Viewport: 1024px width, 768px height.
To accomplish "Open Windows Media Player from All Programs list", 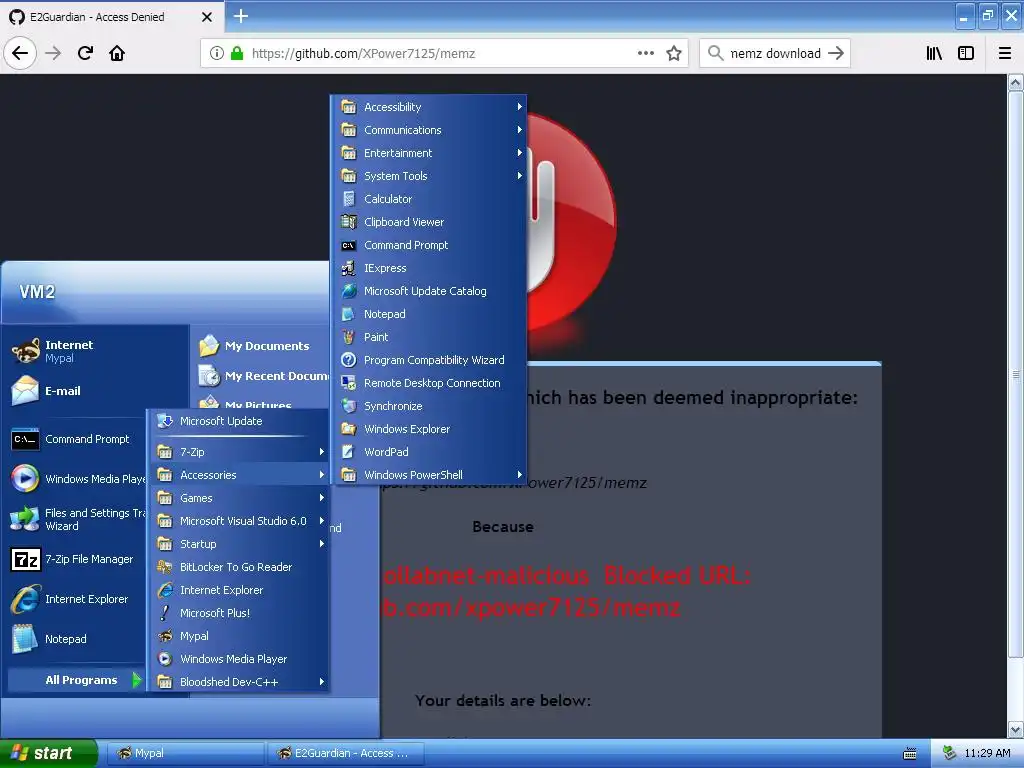I will pyautogui.click(x=238, y=659).
